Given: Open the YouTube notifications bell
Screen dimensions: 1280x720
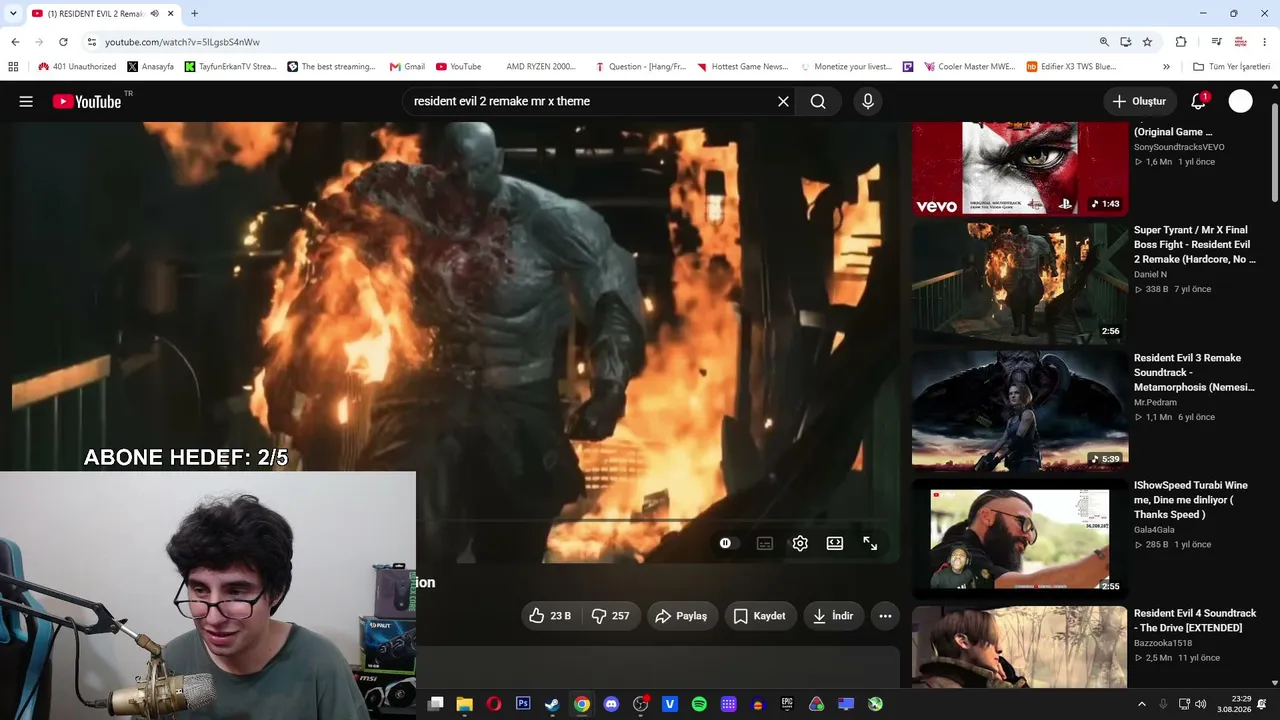Looking at the screenshot, I should coord(1198,101).
